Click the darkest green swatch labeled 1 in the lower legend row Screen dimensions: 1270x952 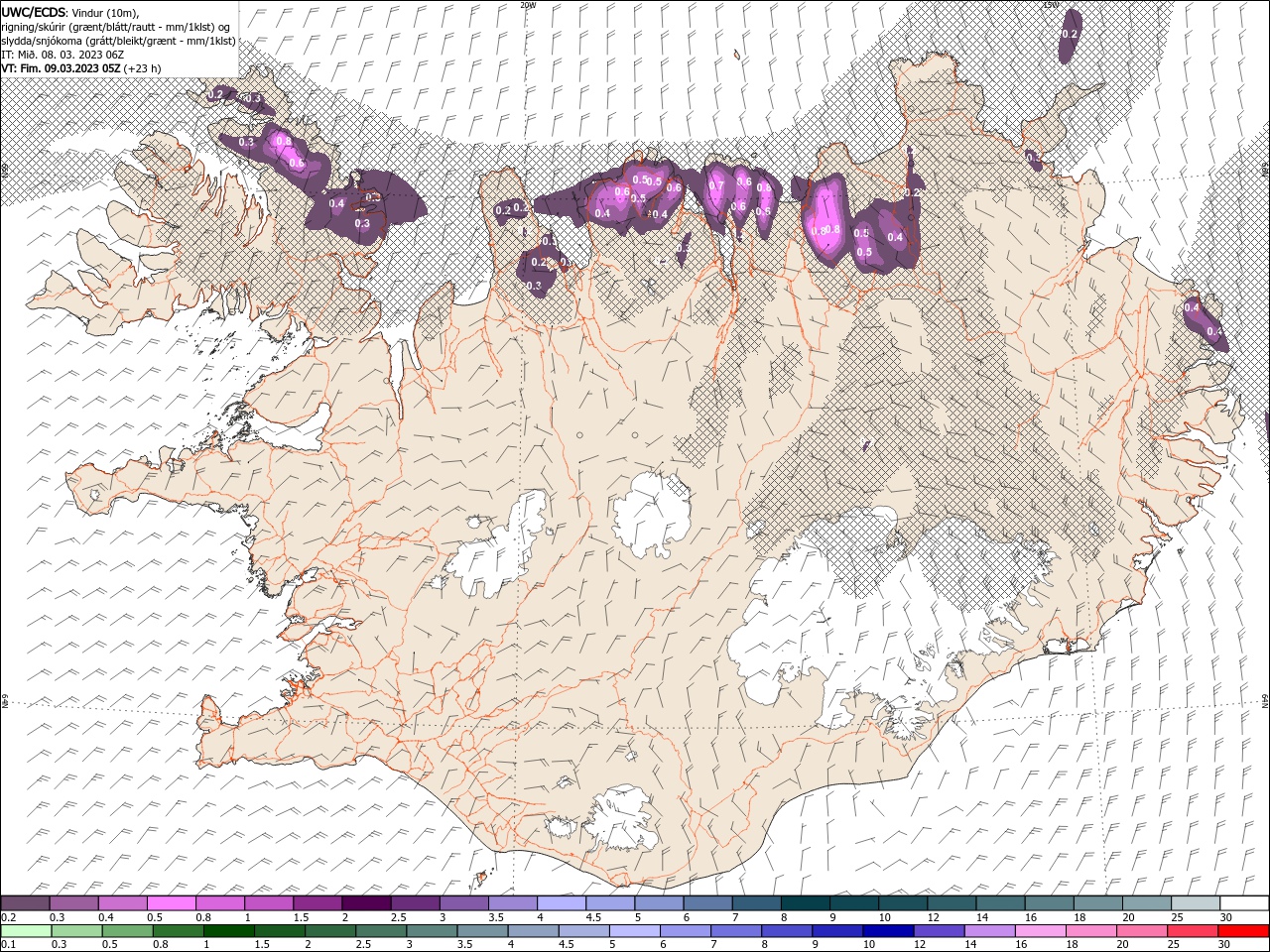click(x=228, y=930)
